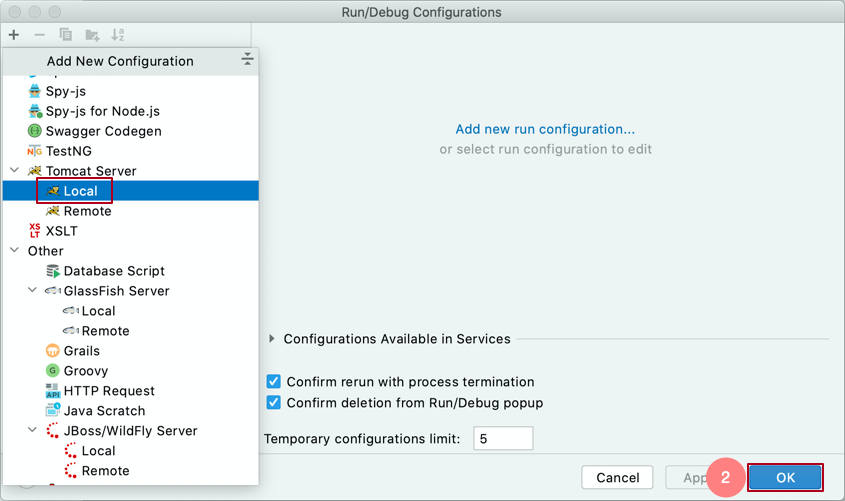Open the Add new run configuration link

(x=545, y=129)
